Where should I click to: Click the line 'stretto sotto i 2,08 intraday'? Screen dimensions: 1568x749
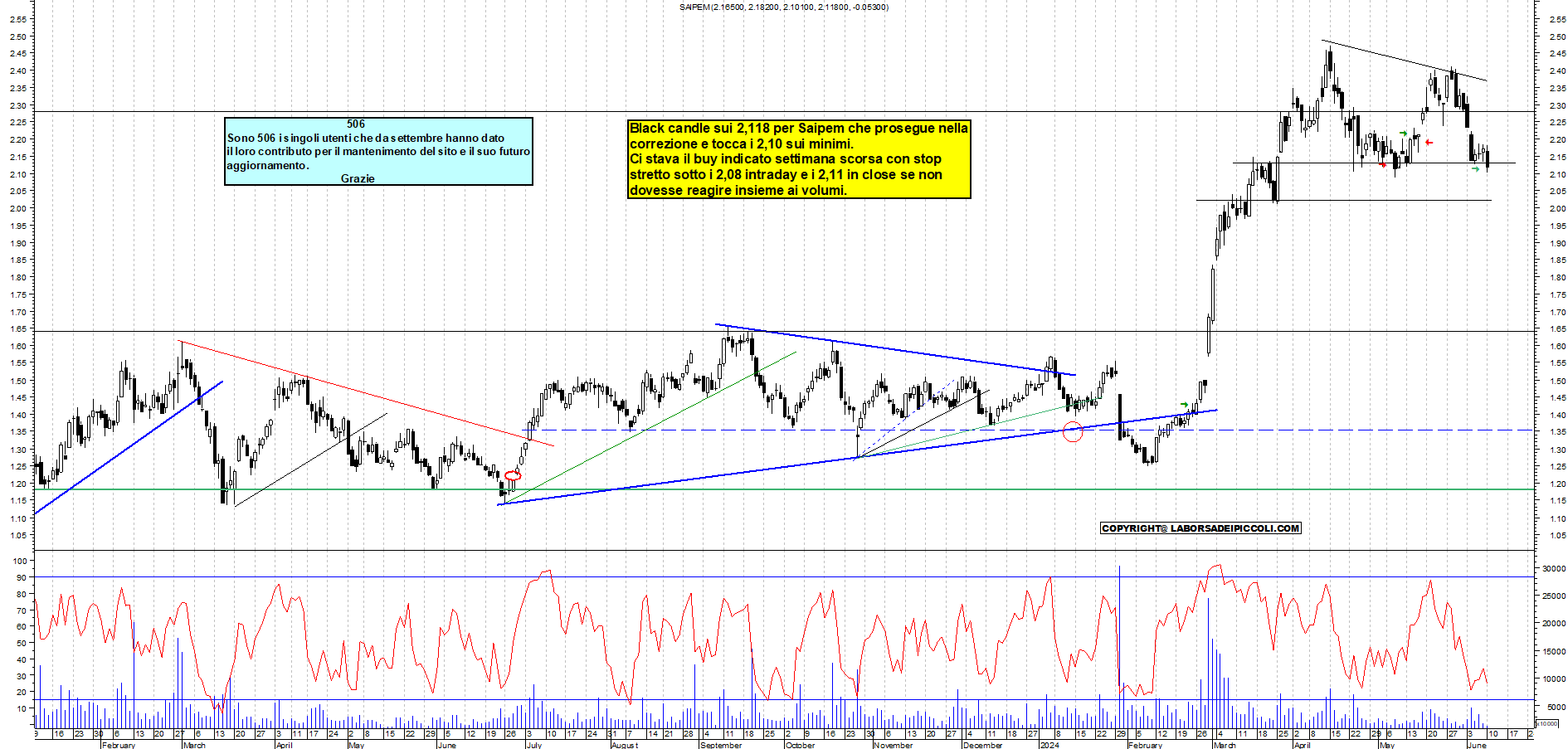pyautogui.click(x=786, y=174)
